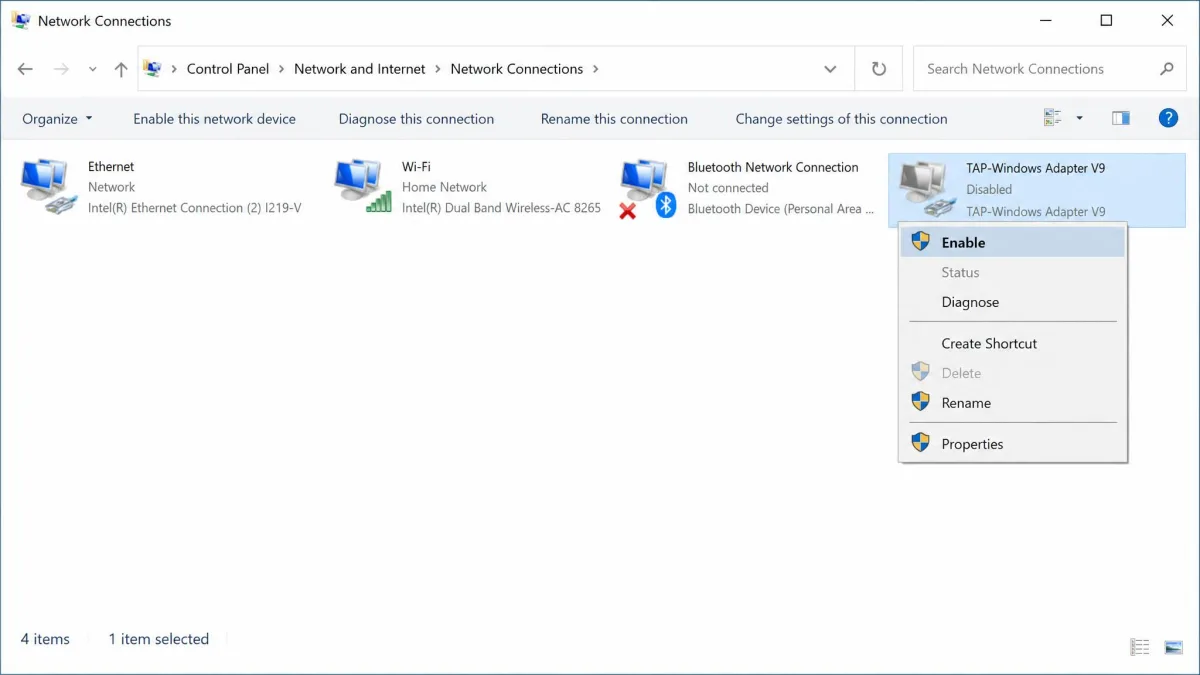Click the greyed Status menu entry
The width and height of the screenshot is (1200, 675).
pos(1013,272)
